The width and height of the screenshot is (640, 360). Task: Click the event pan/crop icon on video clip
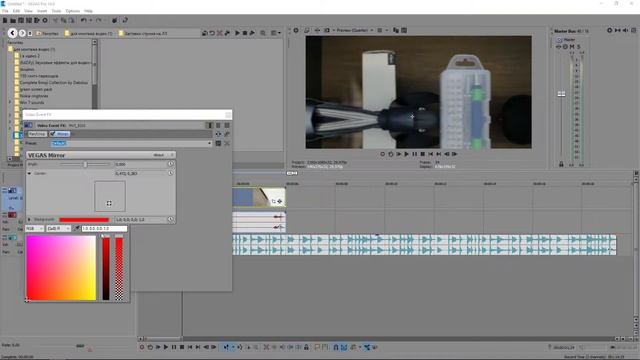(x=273, y=201)
